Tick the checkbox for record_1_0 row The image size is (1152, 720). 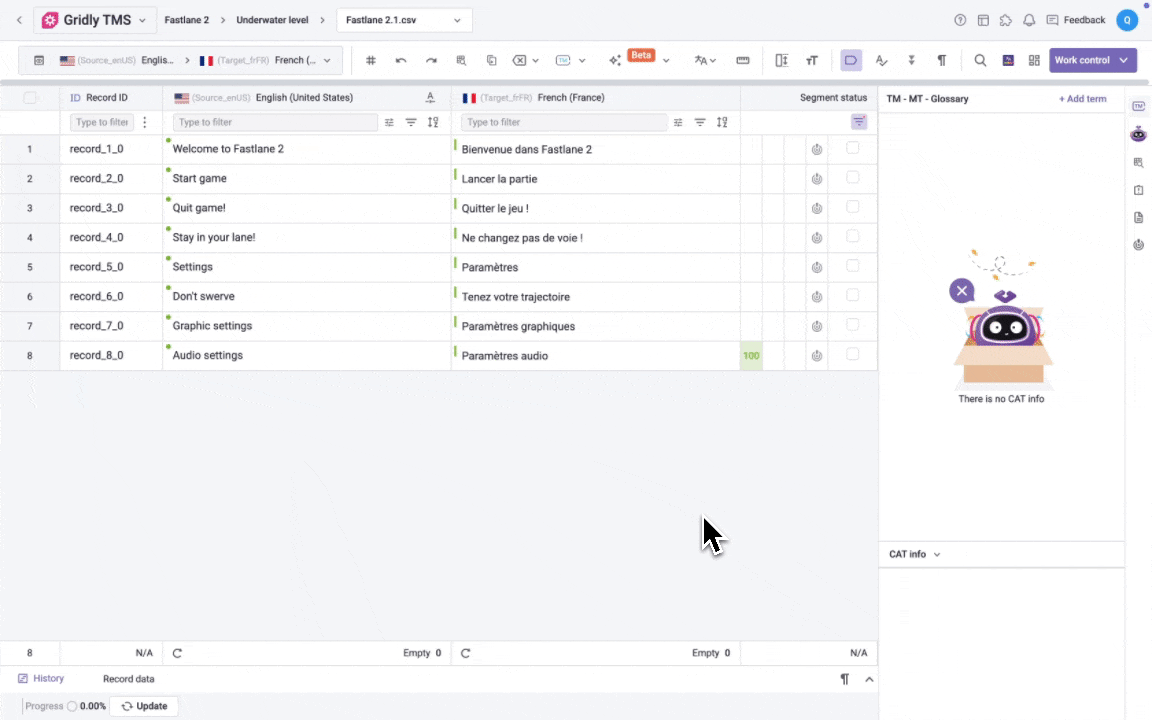point(852,148)
